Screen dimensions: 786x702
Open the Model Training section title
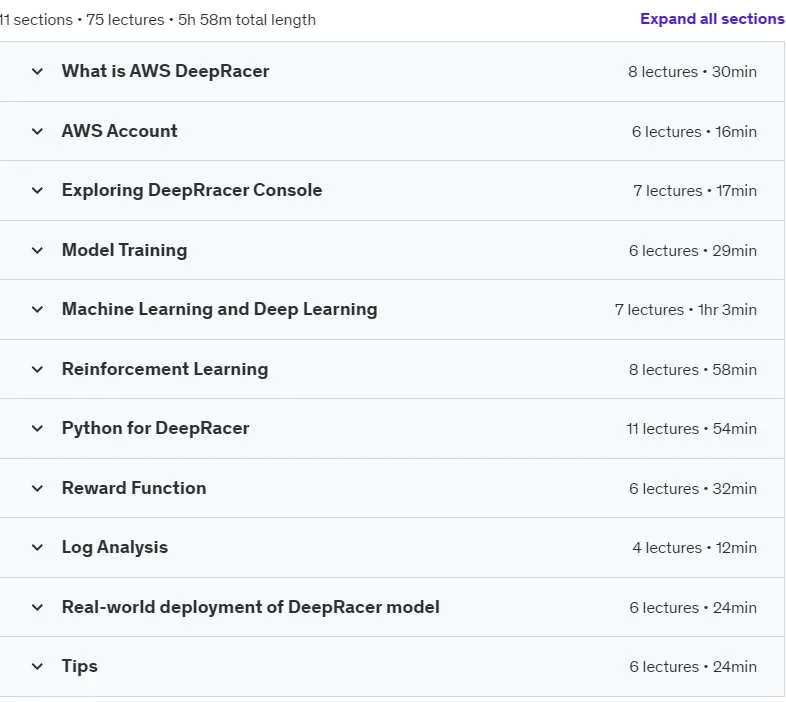124,250
